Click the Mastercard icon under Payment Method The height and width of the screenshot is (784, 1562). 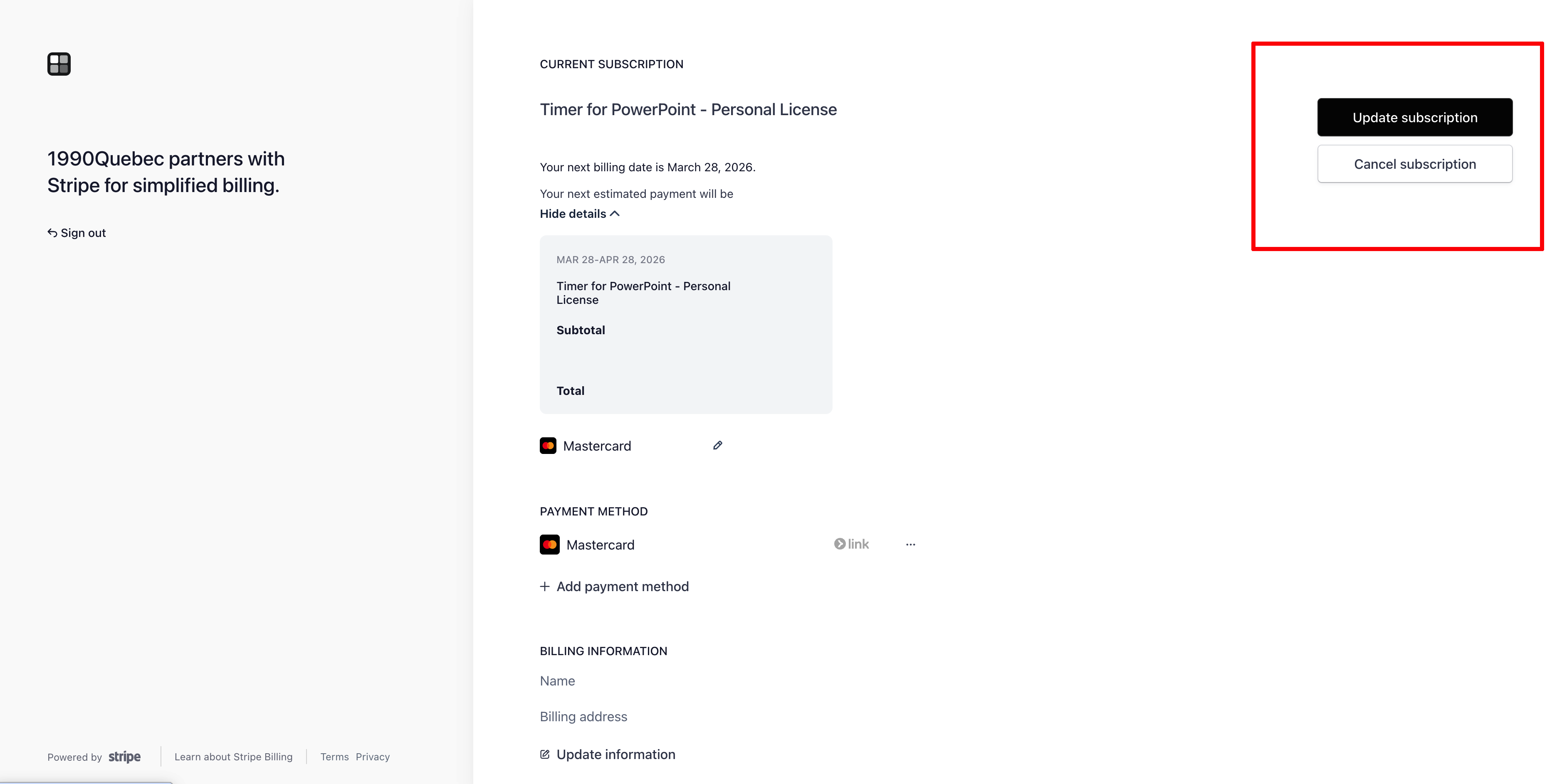549,545
